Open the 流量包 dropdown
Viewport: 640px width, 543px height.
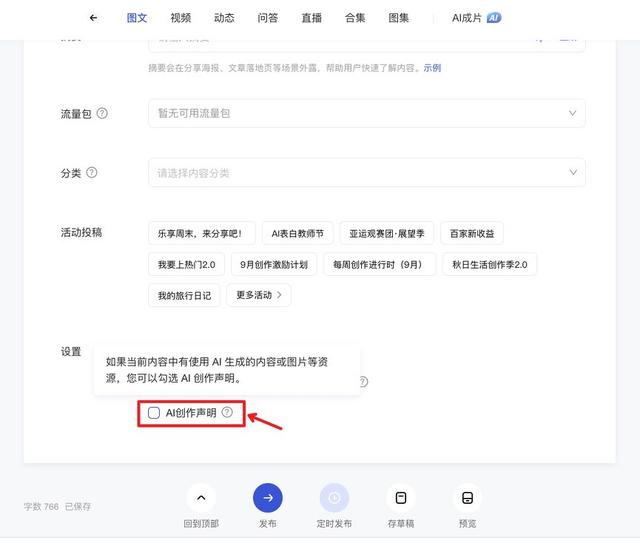pyautogui.click(x=367, y=113)
